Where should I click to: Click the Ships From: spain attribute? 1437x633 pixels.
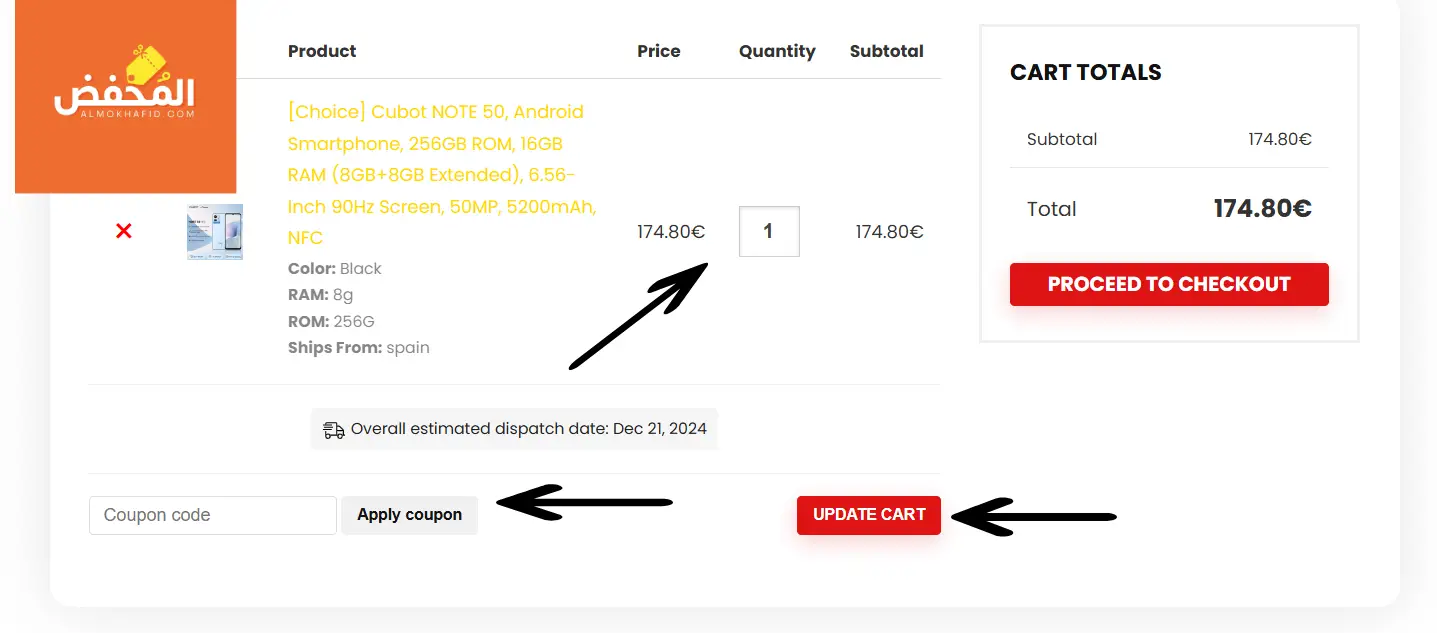tap(359, 348)
